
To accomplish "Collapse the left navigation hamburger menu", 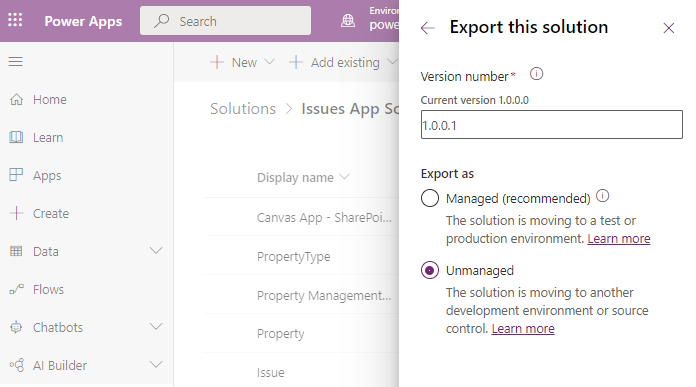I will (16, 61).
